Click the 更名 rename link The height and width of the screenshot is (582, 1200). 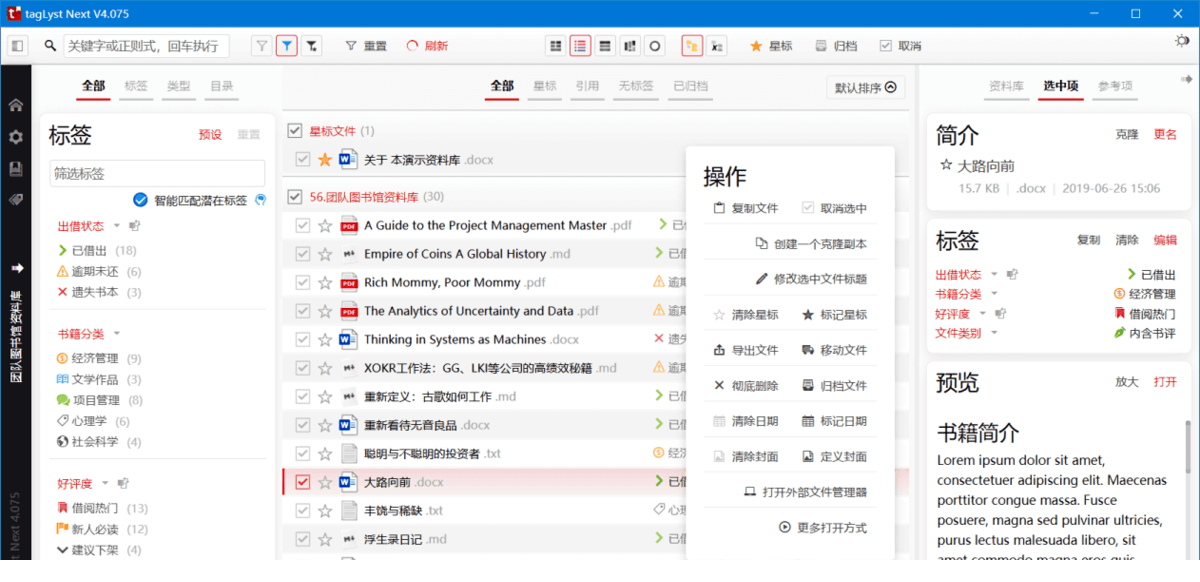pos(1165,135)
